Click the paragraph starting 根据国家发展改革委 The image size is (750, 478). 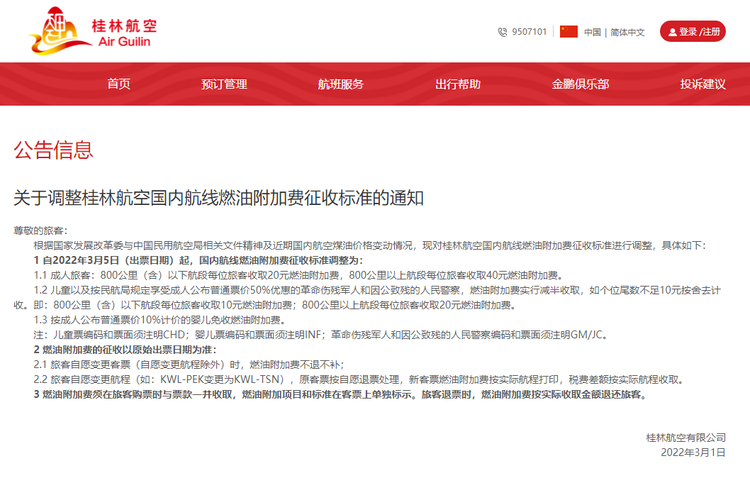(370, 245)
